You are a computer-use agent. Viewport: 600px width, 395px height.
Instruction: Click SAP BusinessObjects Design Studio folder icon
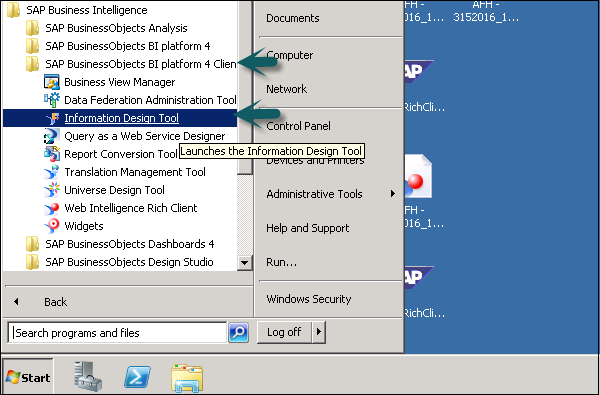[x=32, y=262]
